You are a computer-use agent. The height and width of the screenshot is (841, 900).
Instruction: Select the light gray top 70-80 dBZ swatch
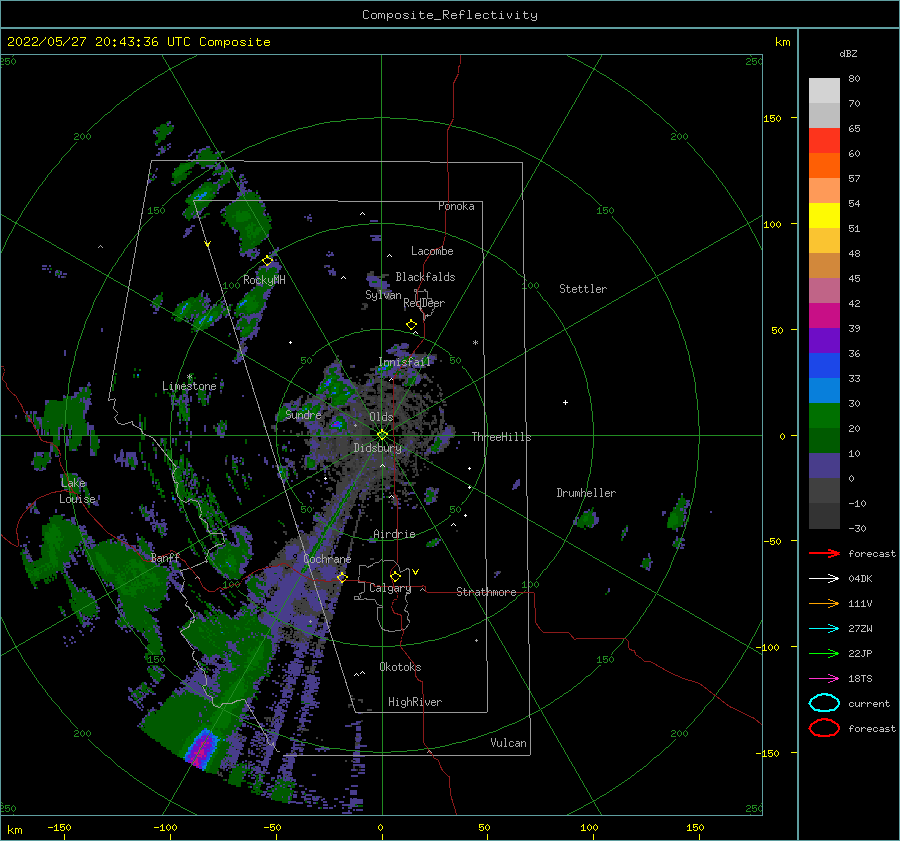click(x=824, y=91)
